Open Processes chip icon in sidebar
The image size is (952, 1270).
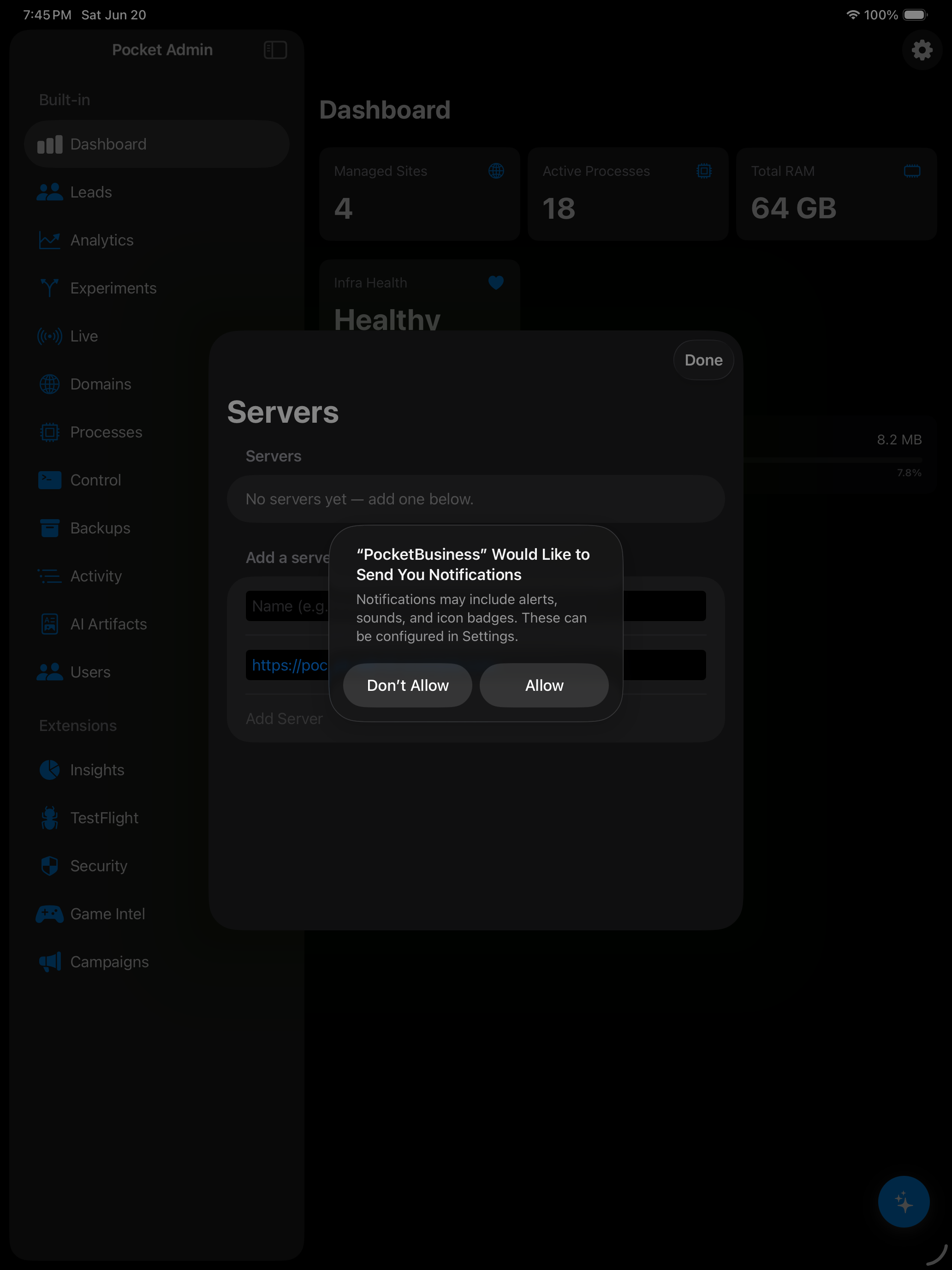pos(50,432)
